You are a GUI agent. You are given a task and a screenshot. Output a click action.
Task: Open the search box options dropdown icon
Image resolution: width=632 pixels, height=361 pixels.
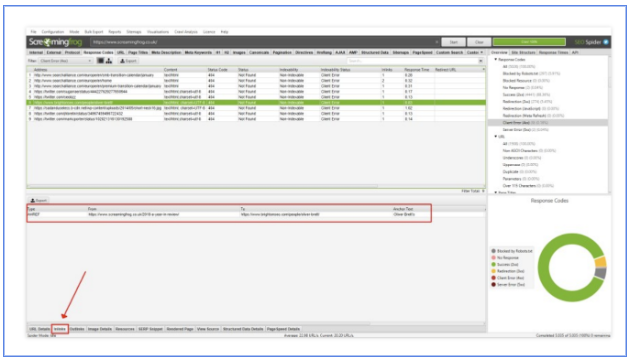(480, 61)
